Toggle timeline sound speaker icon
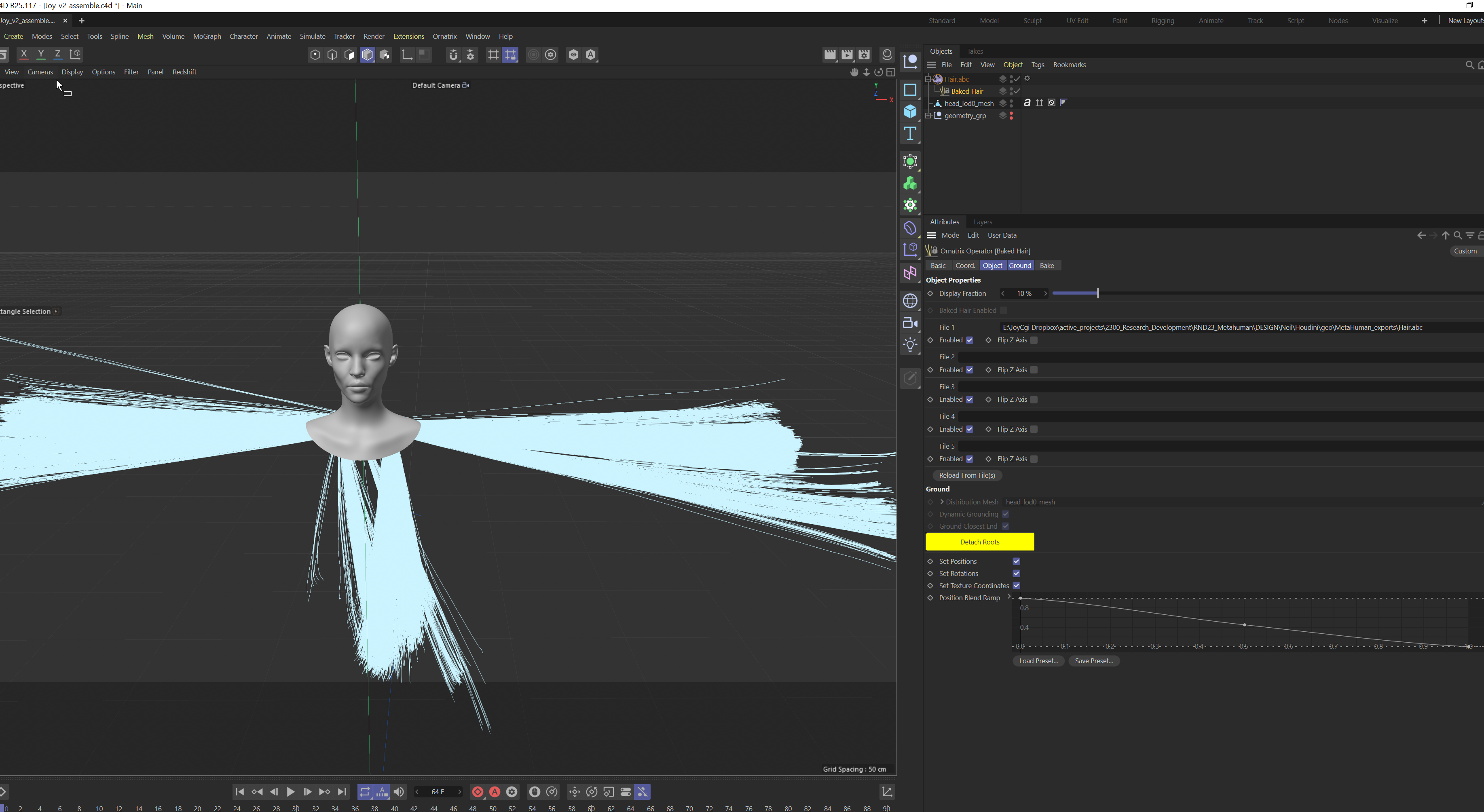The height and width of the screenshot is (812, 1484). 399,792
